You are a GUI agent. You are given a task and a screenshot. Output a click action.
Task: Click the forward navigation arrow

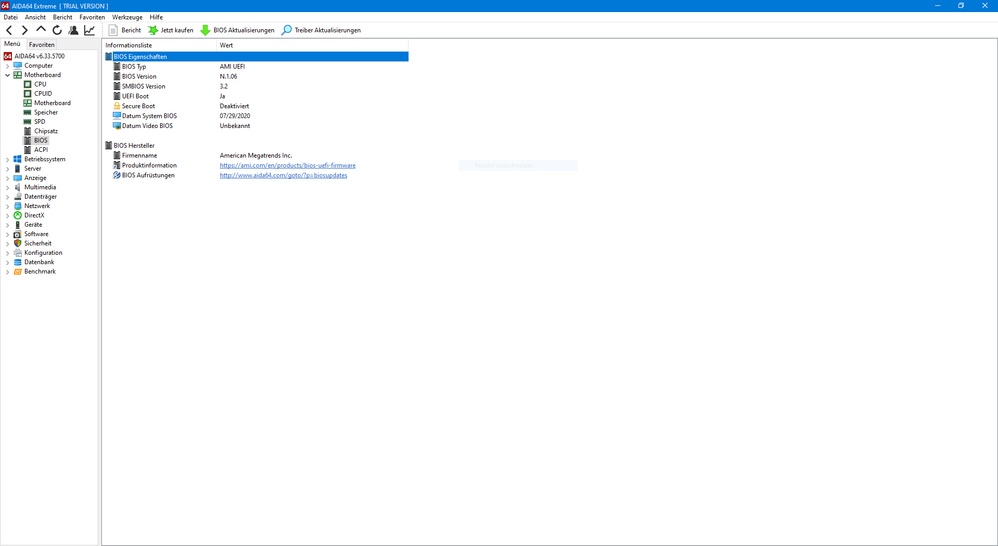pos(25,30)
